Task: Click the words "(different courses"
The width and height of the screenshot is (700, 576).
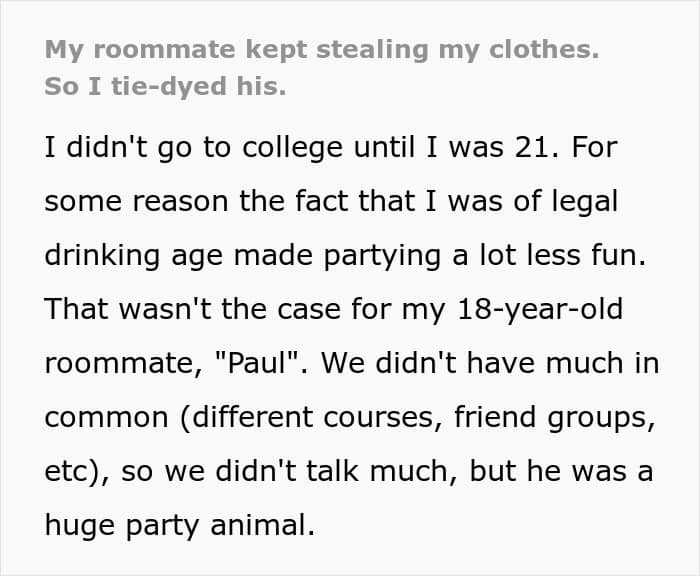Action: coord(289,416)
